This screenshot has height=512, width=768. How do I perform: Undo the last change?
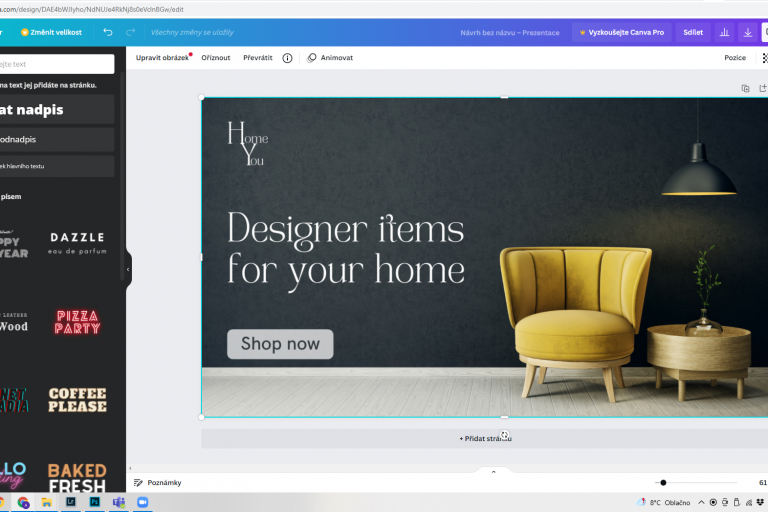coord(108,32)
